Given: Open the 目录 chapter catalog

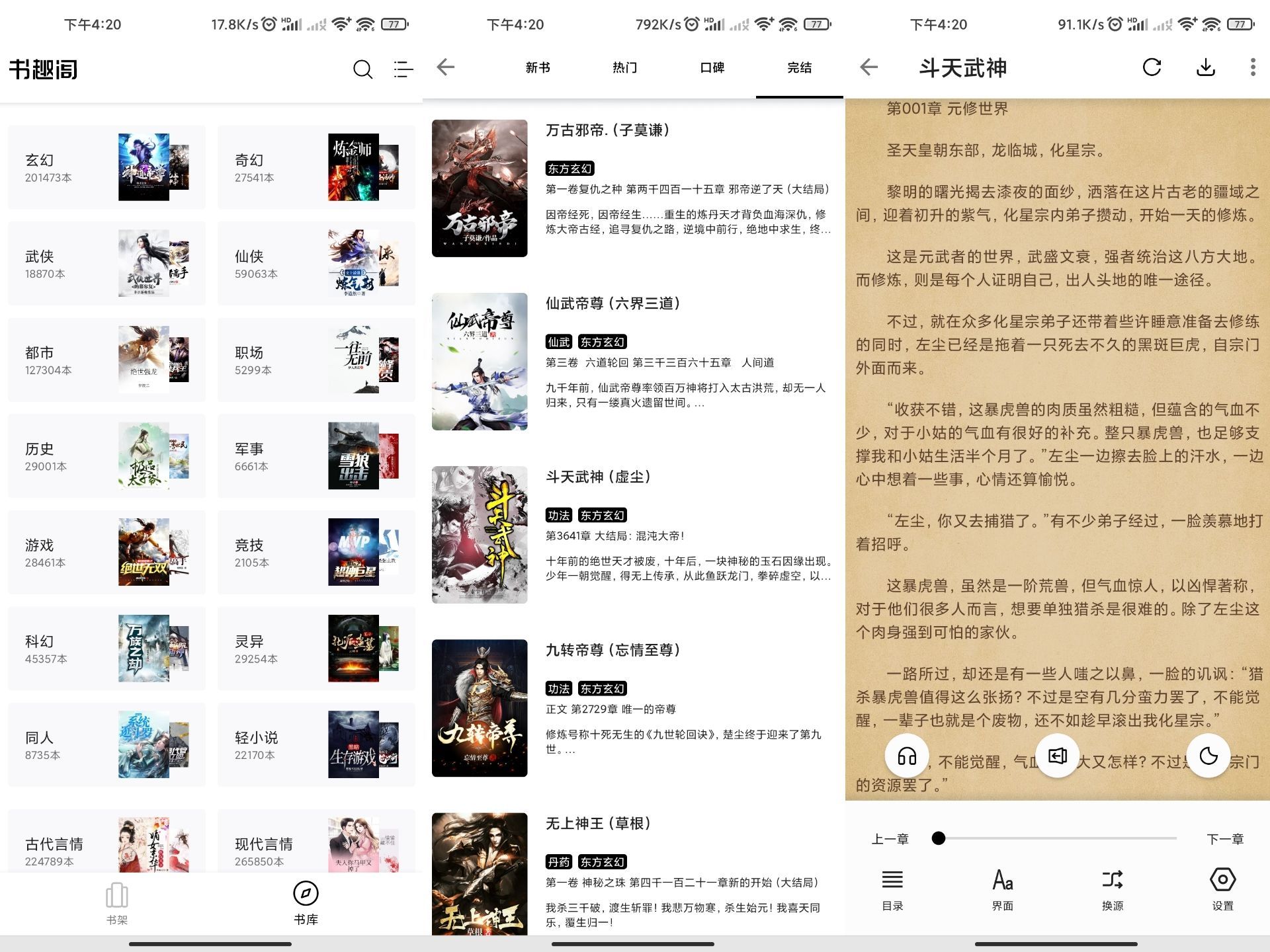Looking at the screenshot, I should [892, 889].
